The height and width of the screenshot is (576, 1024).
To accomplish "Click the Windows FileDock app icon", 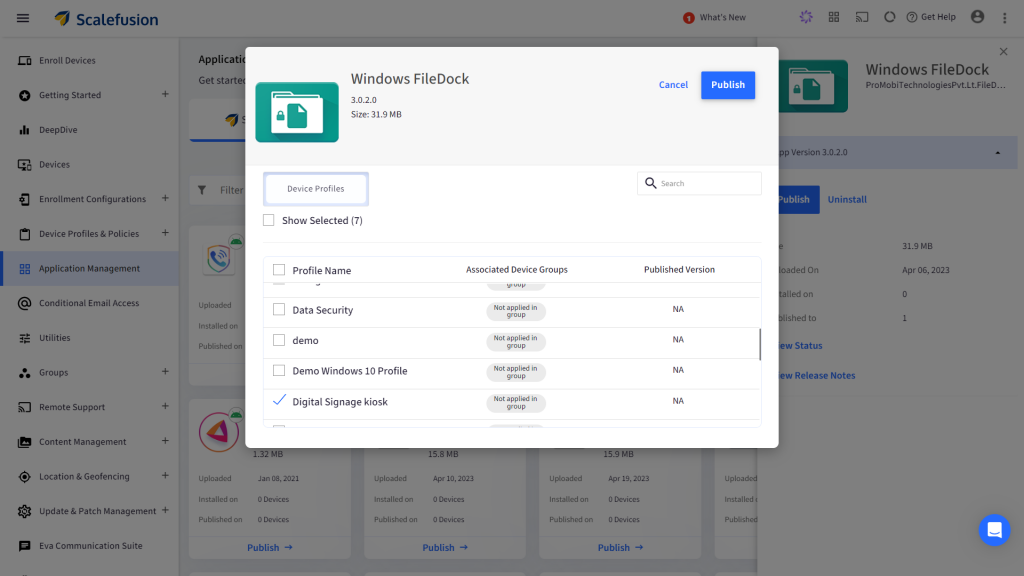I will point(297,112).
